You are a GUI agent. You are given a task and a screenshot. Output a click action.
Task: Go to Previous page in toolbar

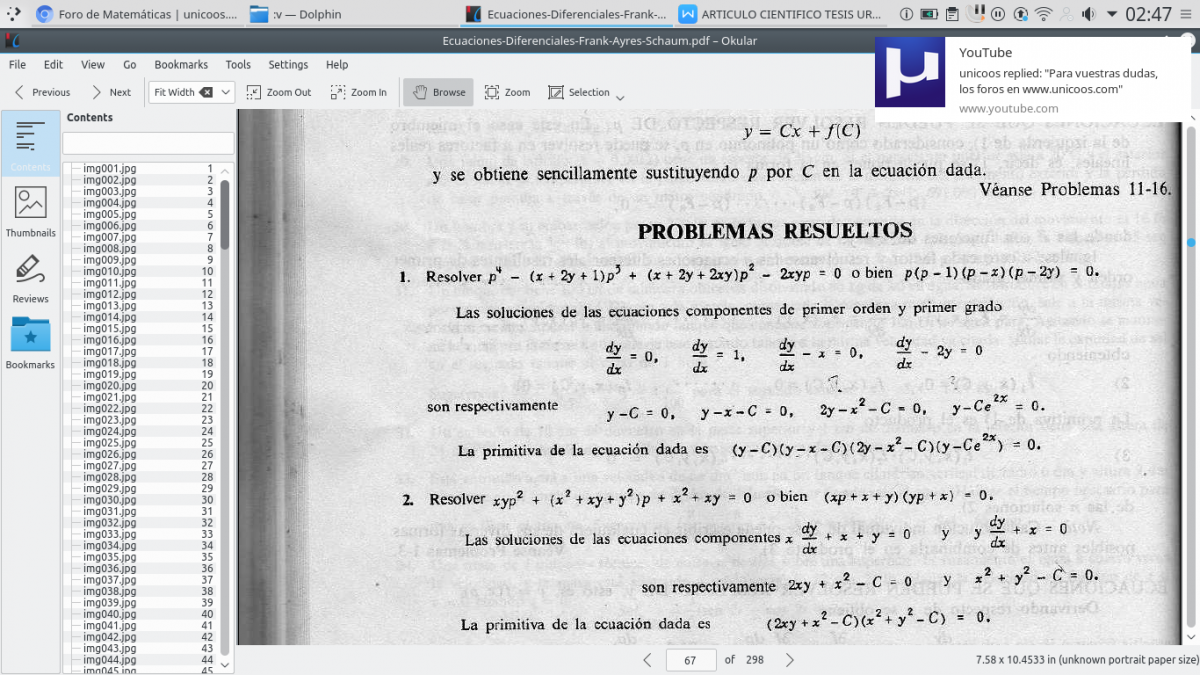(42, 92)
